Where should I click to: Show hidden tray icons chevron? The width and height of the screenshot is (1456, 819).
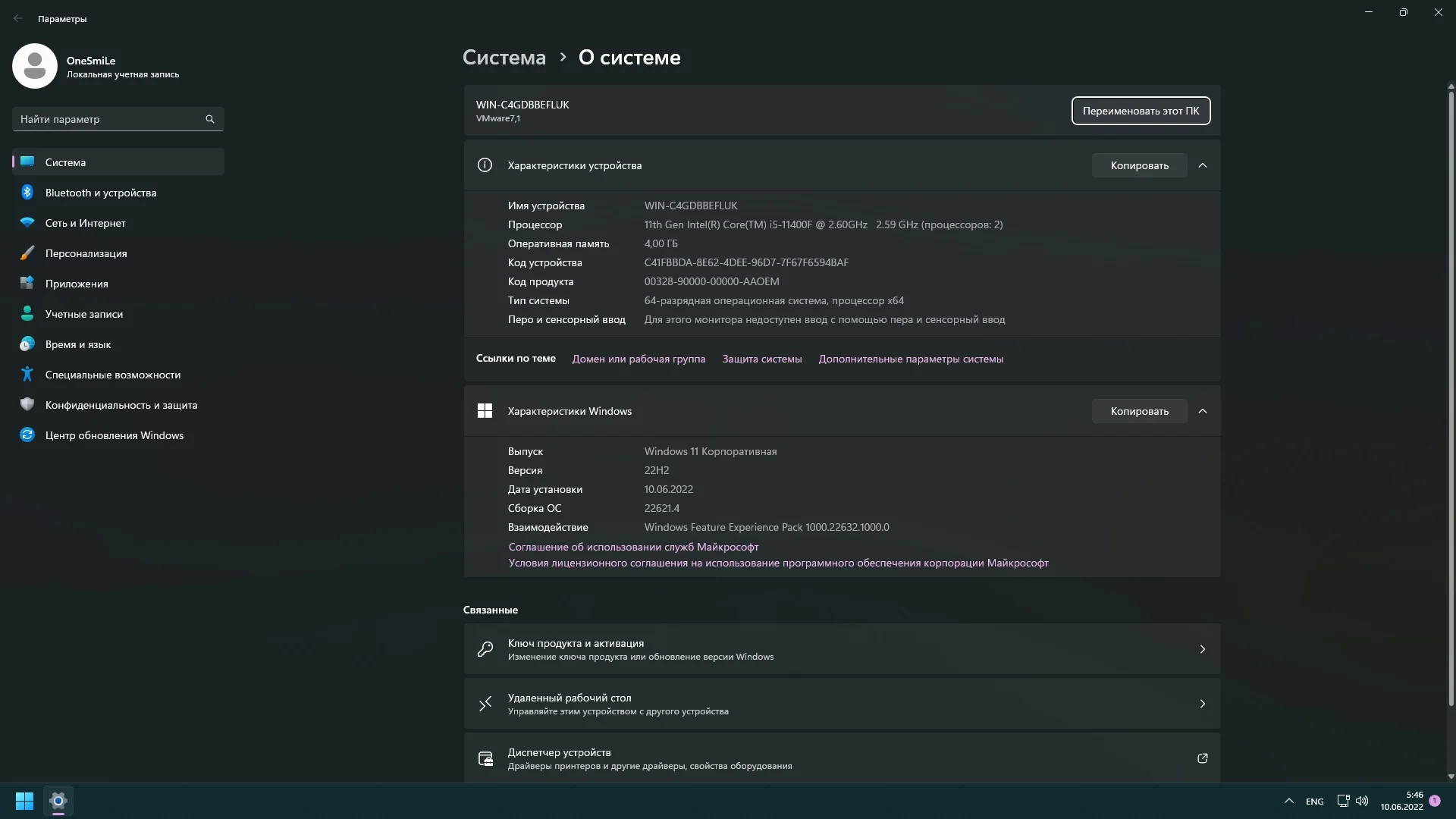pyautogui.click(x=1288, y=801)
